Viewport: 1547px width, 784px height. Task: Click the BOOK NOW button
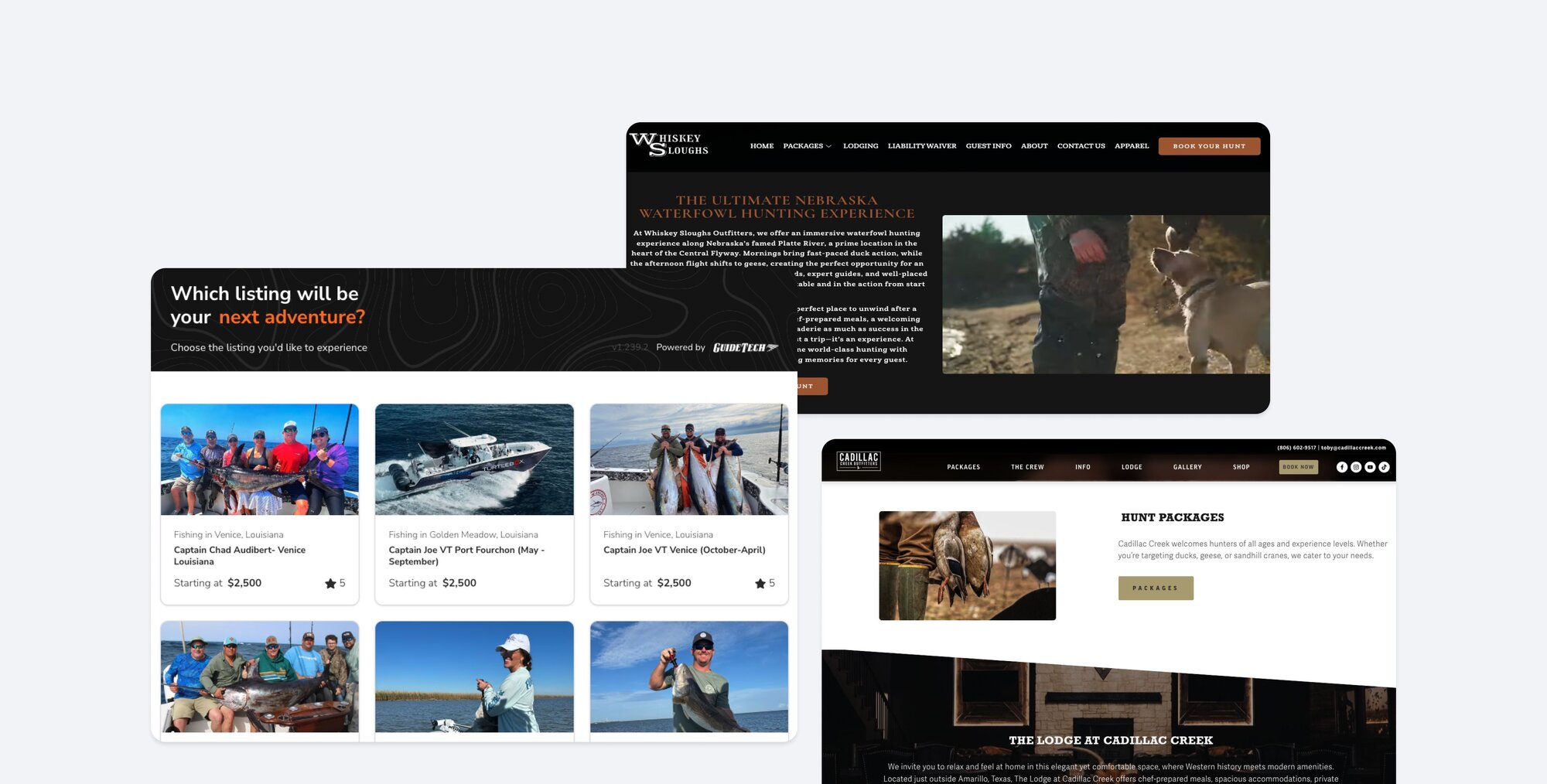click(1298, 466)
